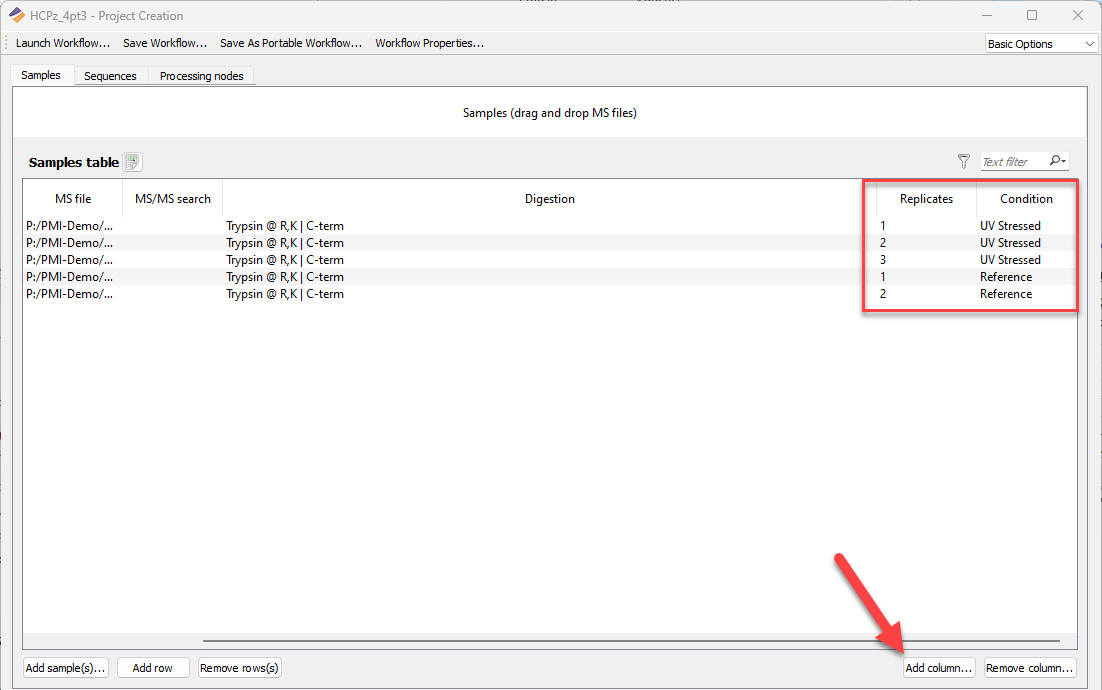The image size is (1102, 690).
Task: Click the Add column button
Action: [x=938, y=668]
